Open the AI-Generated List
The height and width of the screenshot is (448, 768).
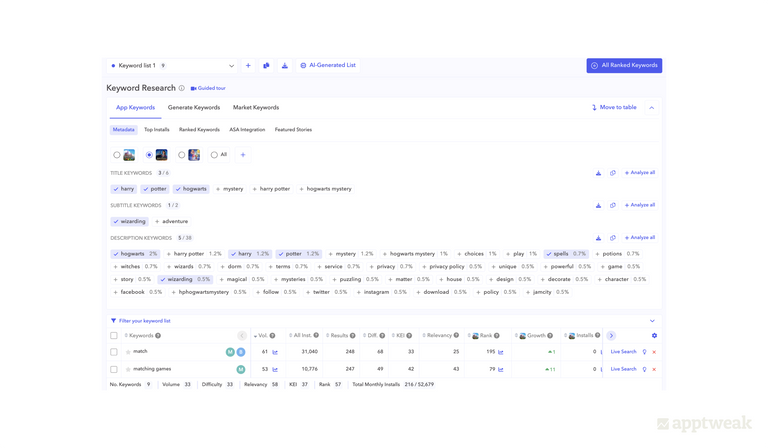(x=328, y=66)
